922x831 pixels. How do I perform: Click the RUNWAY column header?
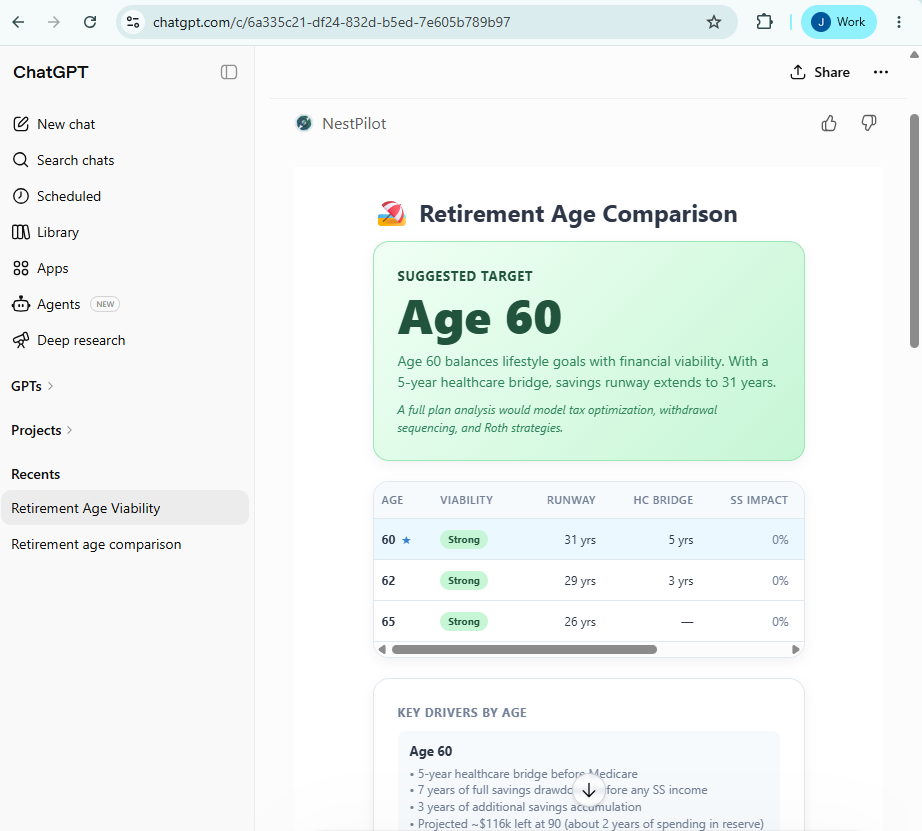(x=571, y=500)
